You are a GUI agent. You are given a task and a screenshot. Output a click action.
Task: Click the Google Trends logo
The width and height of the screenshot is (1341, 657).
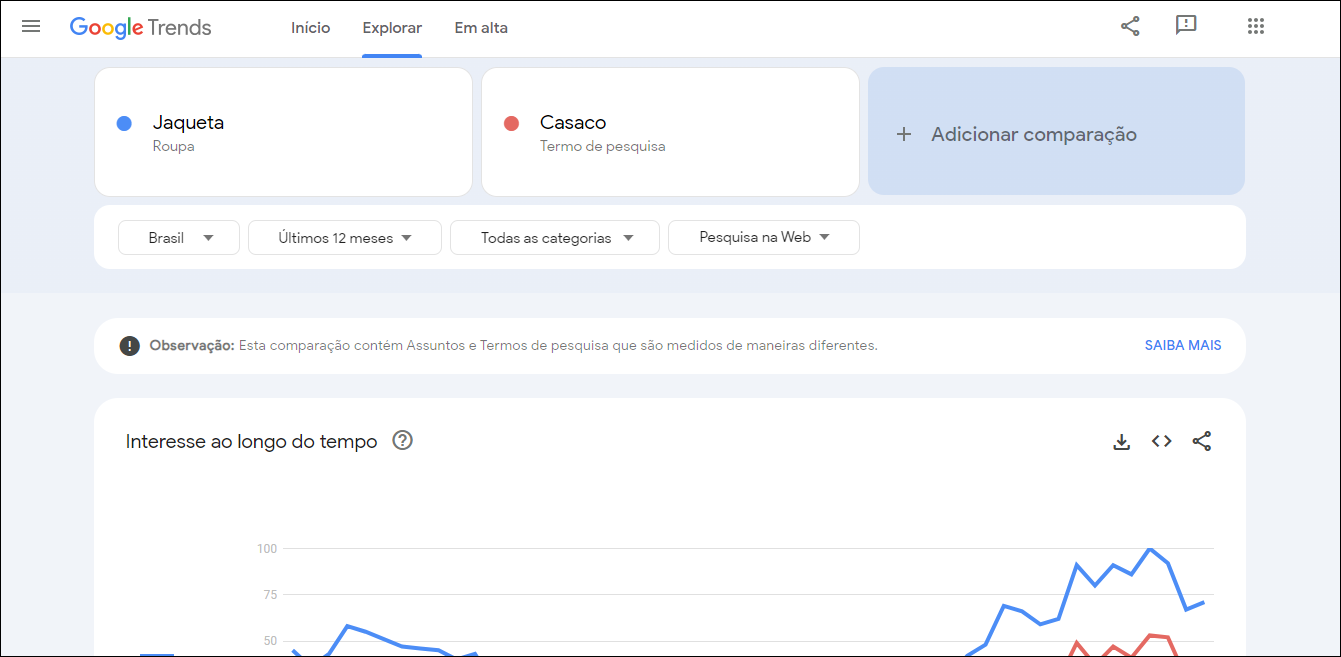click(141, 28)
